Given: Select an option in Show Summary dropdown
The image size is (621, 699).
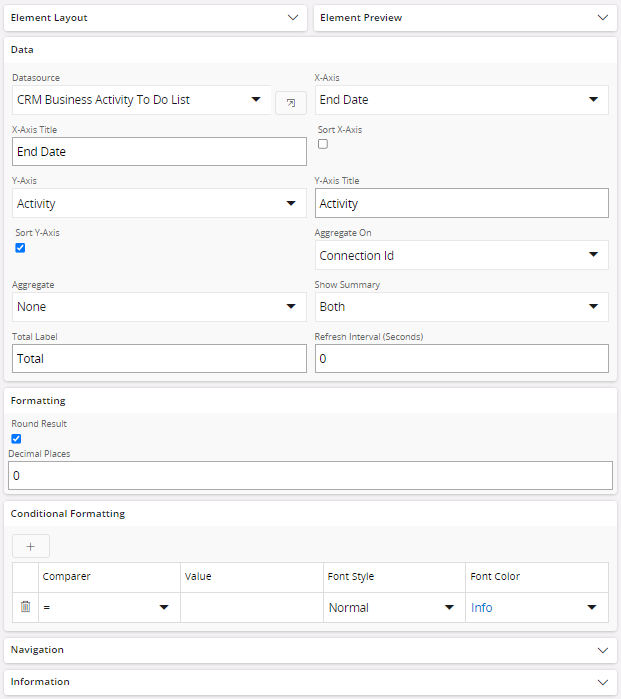Looking at the screenshot, I should point(461,307).
